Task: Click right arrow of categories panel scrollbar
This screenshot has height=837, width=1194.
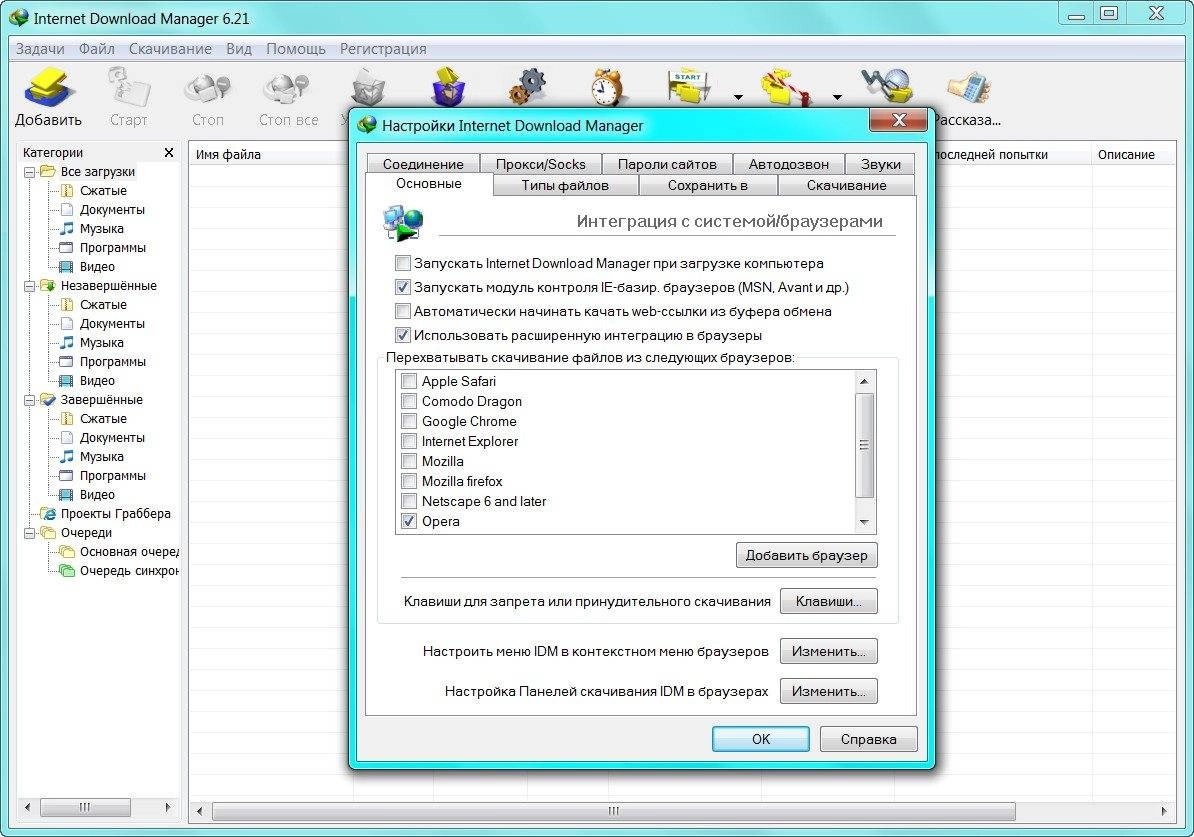Action: point(168,807)
